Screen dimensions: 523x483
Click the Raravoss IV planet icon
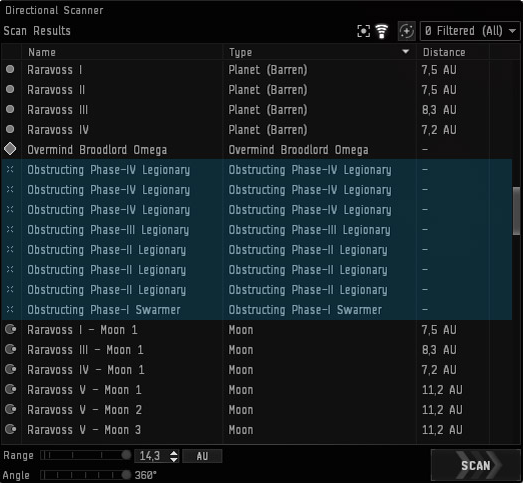tap(10, 129)
